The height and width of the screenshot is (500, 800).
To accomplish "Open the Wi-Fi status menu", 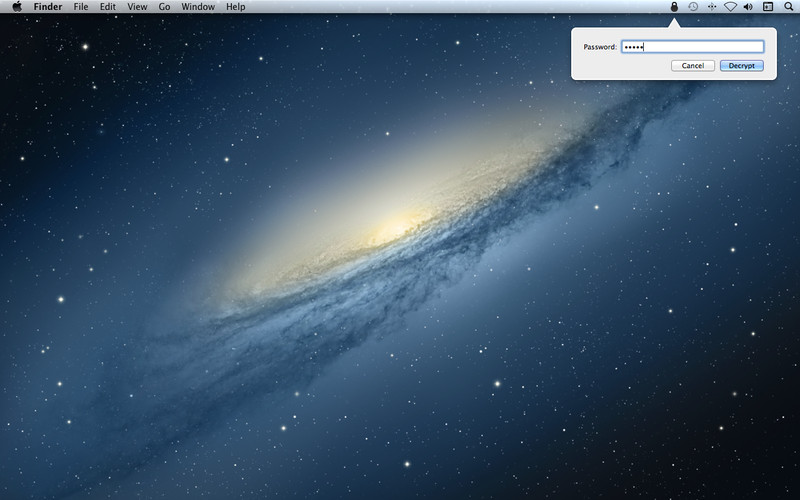I will [x=730, y=7].
